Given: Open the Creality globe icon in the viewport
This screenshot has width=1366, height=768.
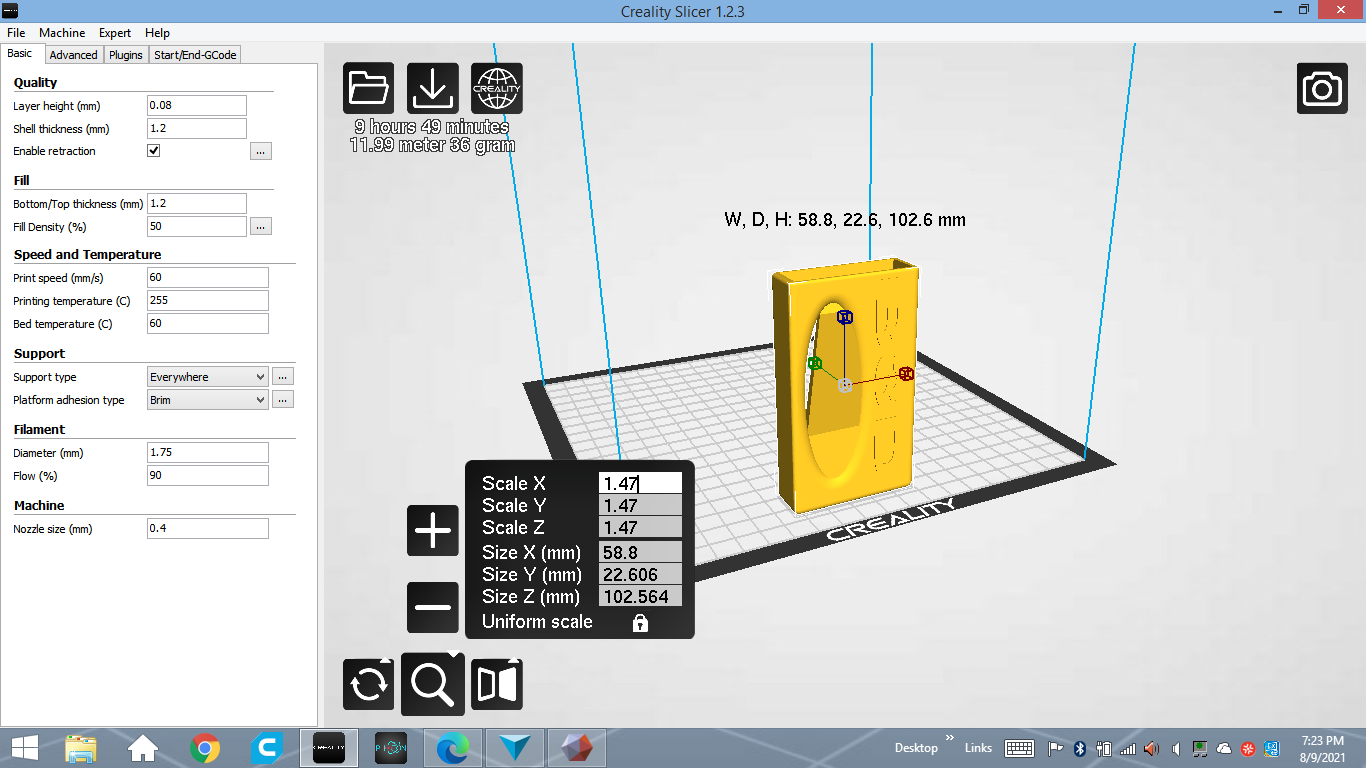Looking at the screenshot, I should [x=497, y=88].
